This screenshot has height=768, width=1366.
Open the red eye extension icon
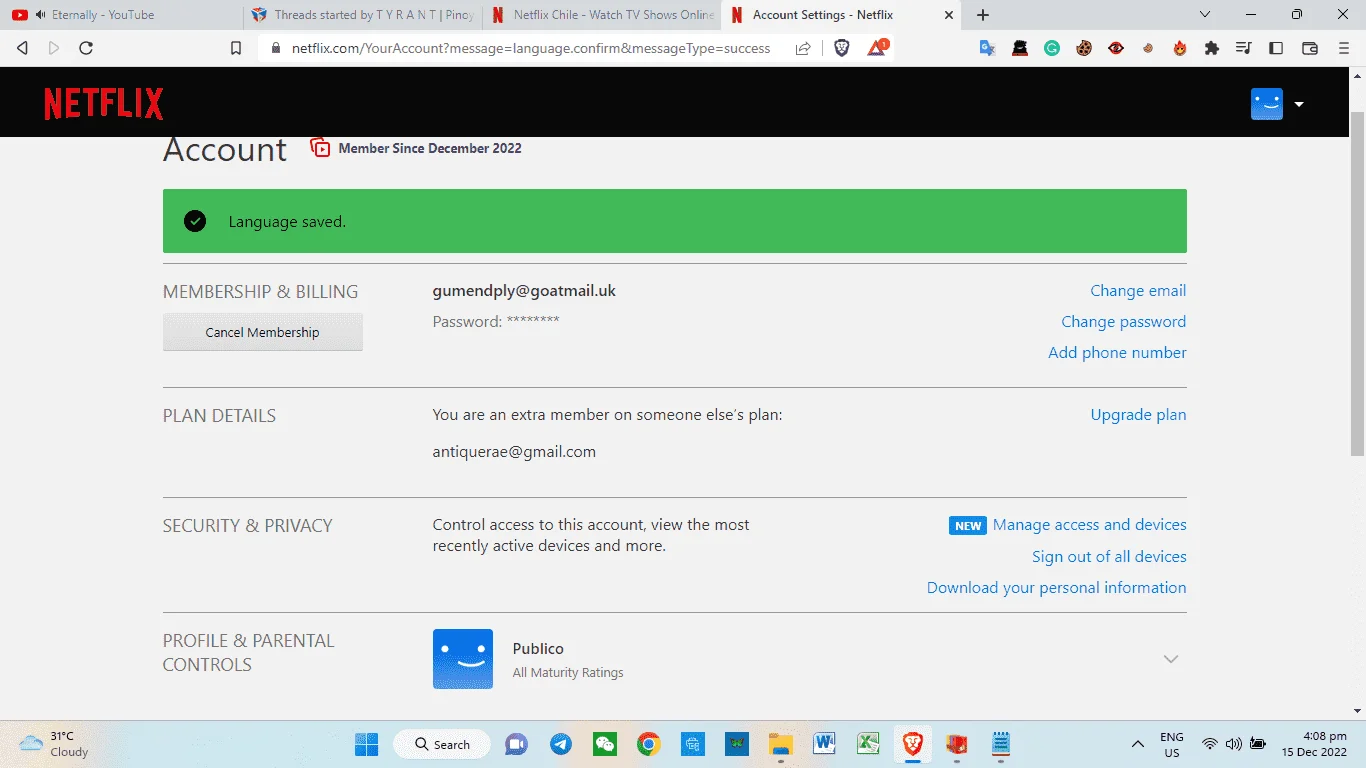coord(1116,48)
